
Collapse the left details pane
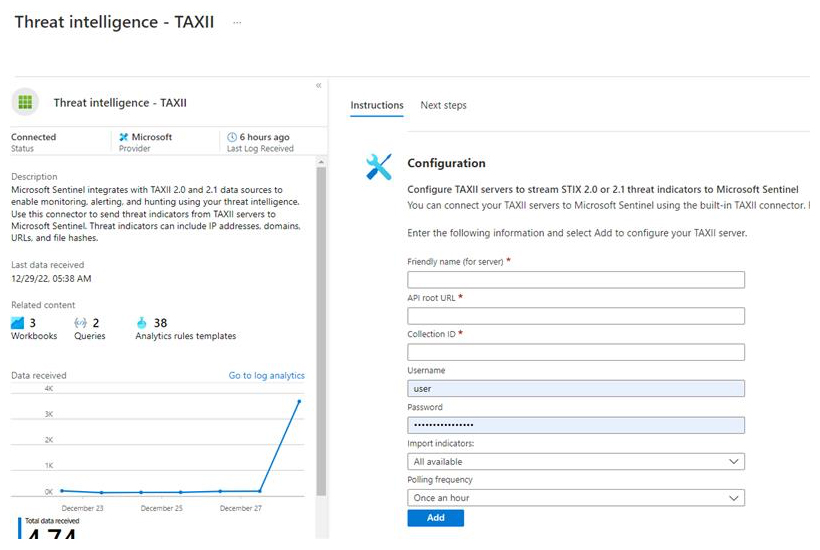point(318,85)
